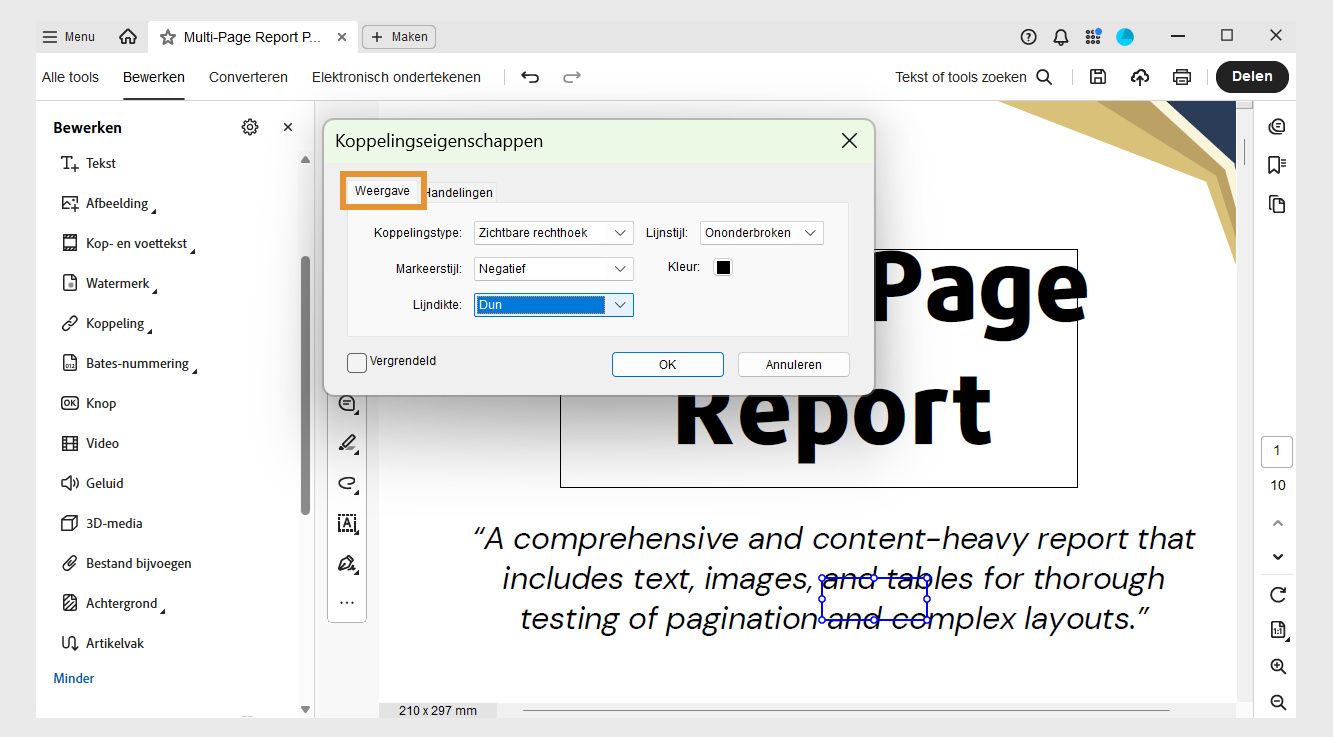
Task: Click the Tekst of tools zoeken search
Action: 973,77
